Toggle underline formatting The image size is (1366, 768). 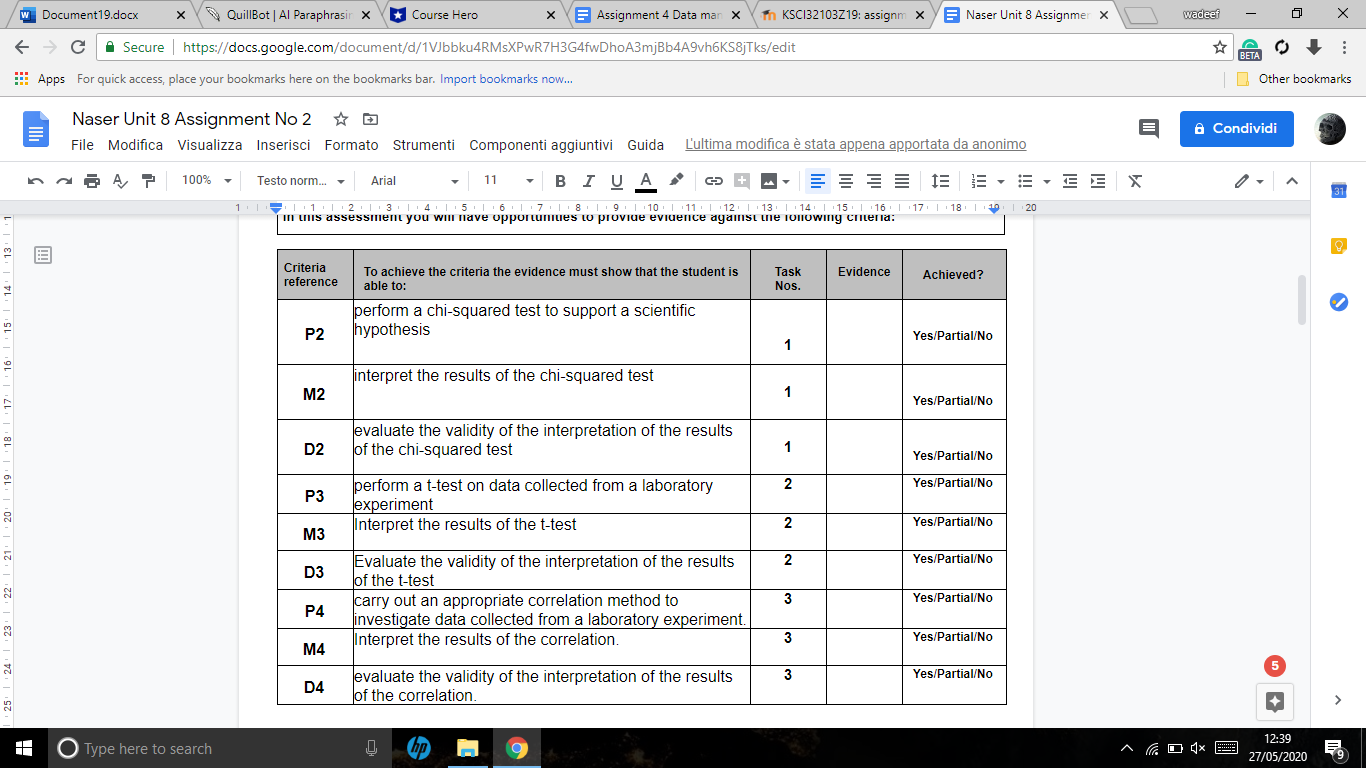[x=616, y=181]
